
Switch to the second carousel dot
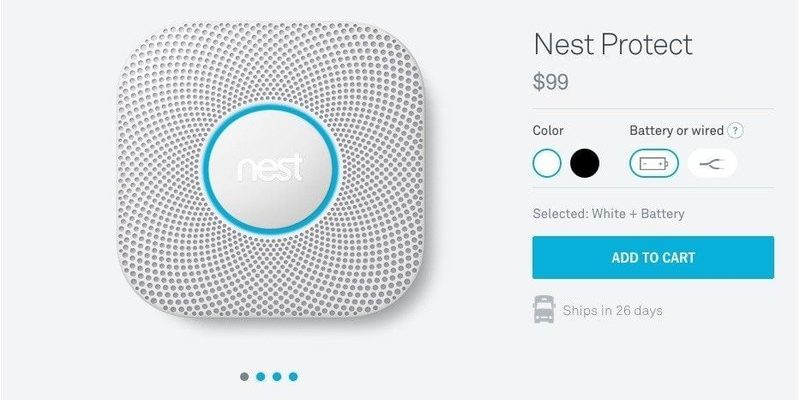click(261, 377)
